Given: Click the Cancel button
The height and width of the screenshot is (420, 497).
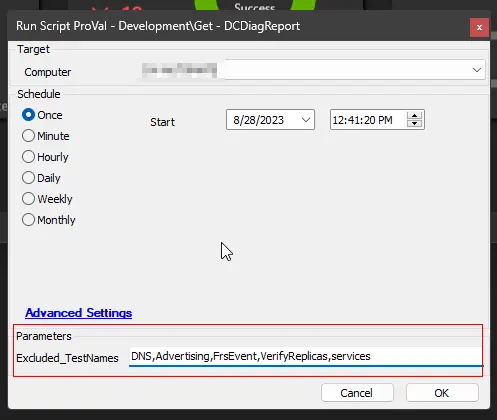Looking at the screenshot, I should (x=357, y=393).
